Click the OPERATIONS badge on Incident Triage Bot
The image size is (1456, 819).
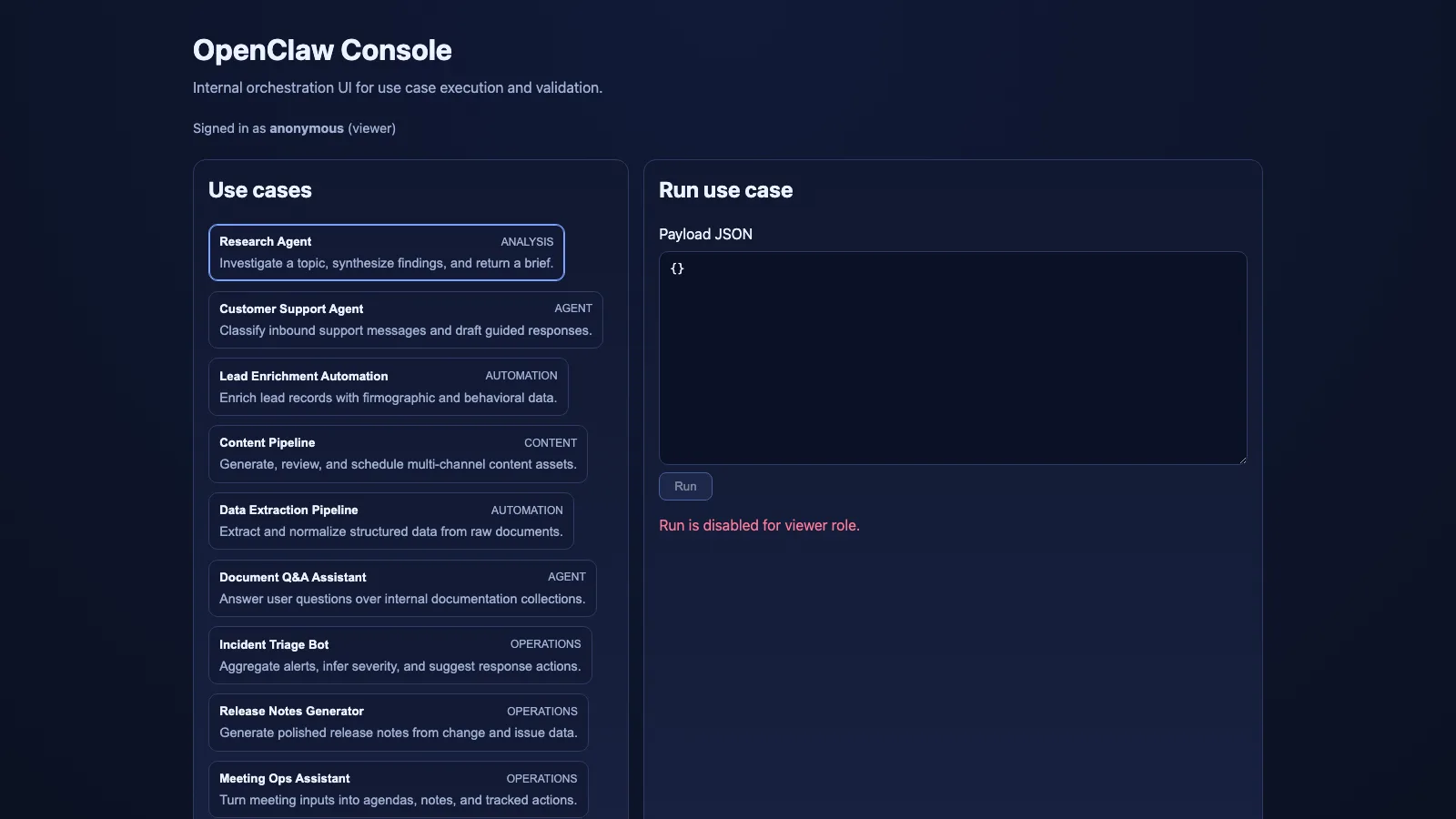pos(545,643)
